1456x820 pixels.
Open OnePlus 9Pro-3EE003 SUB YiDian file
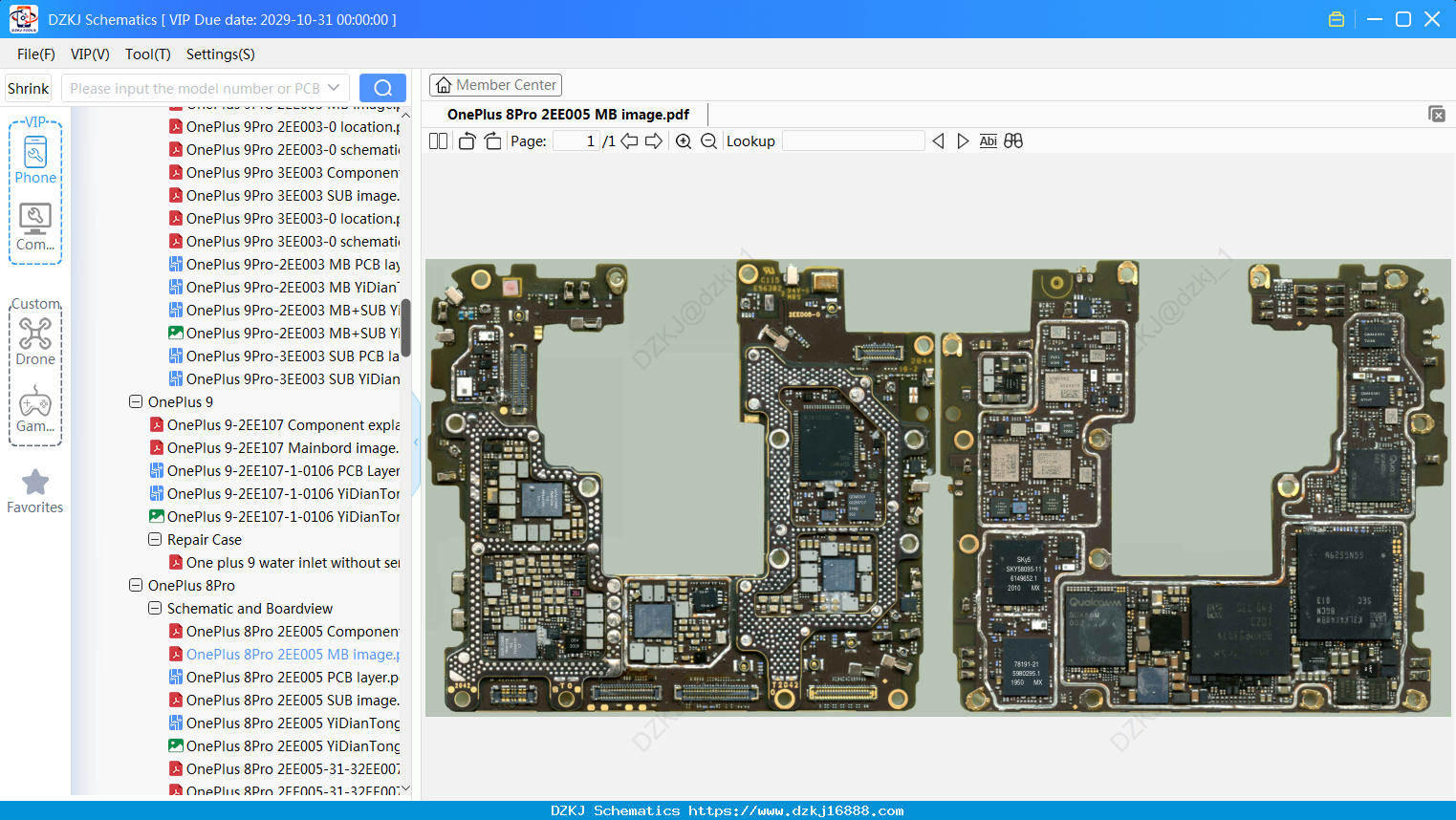[x=284, y=378]
